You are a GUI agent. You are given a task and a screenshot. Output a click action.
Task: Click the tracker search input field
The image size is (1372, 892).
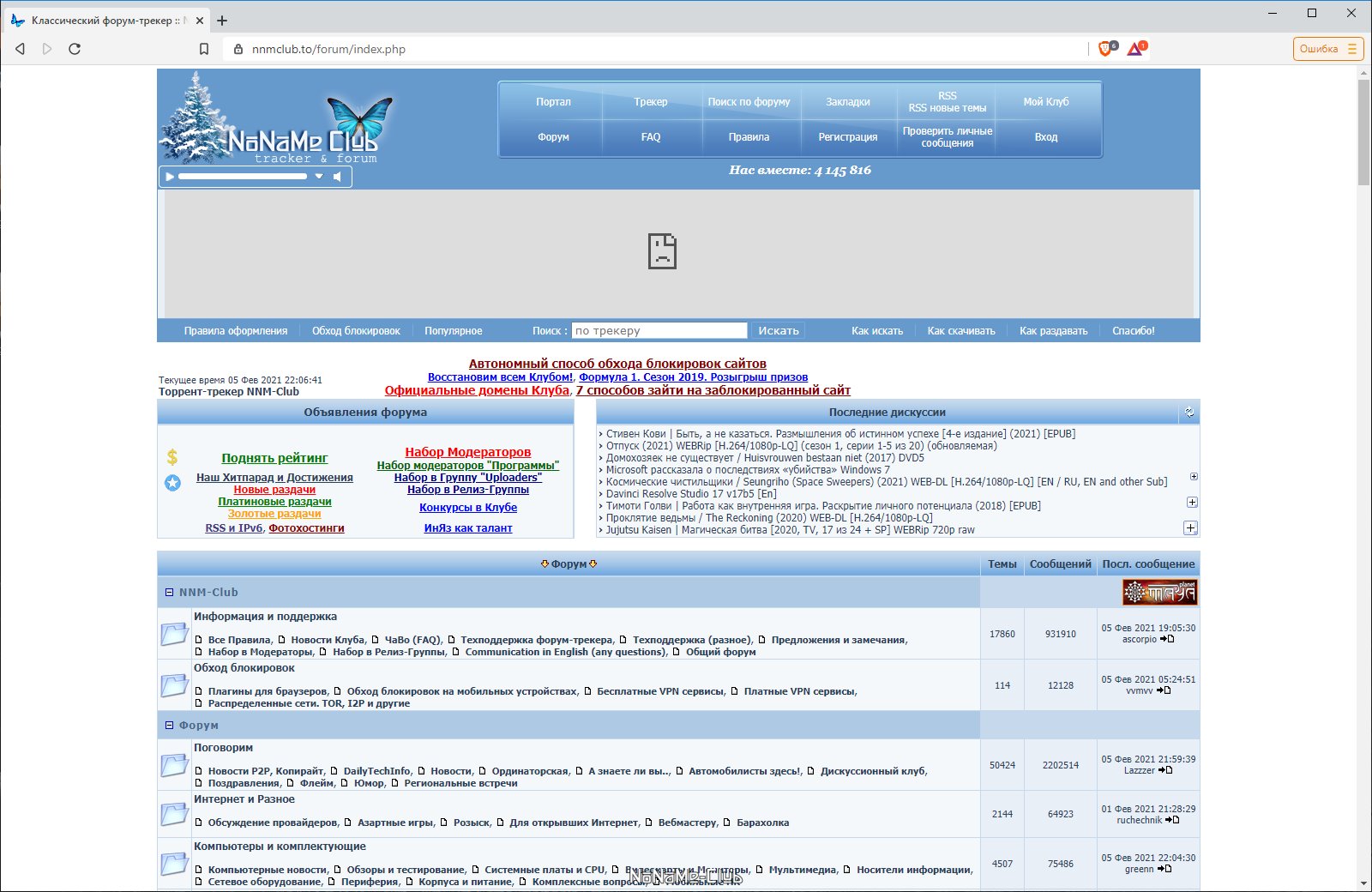click(659, 331)
